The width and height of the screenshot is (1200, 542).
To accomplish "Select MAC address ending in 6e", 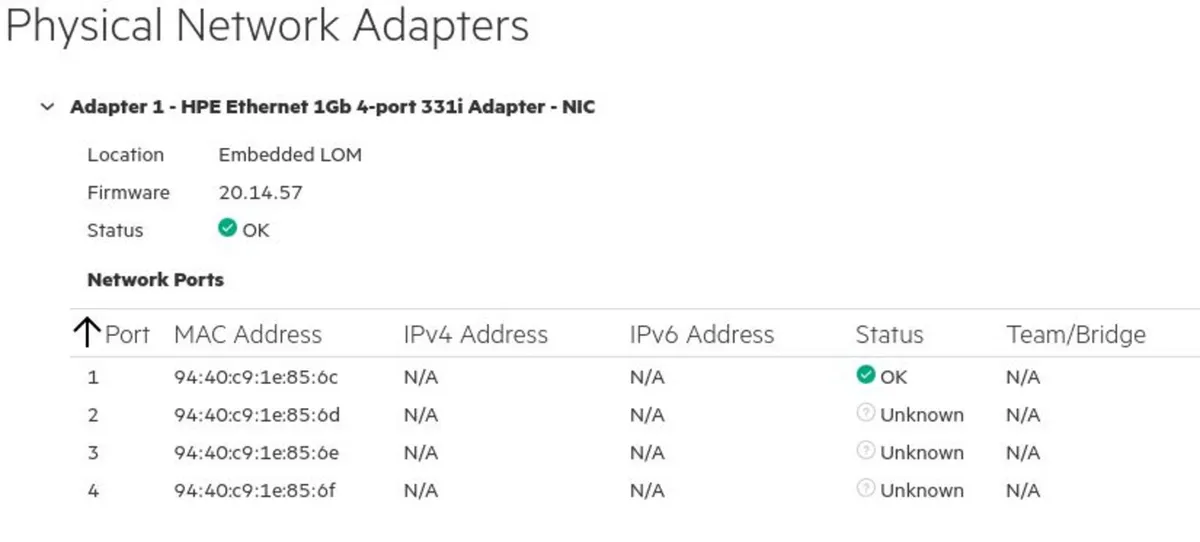I will coord(256,453).
